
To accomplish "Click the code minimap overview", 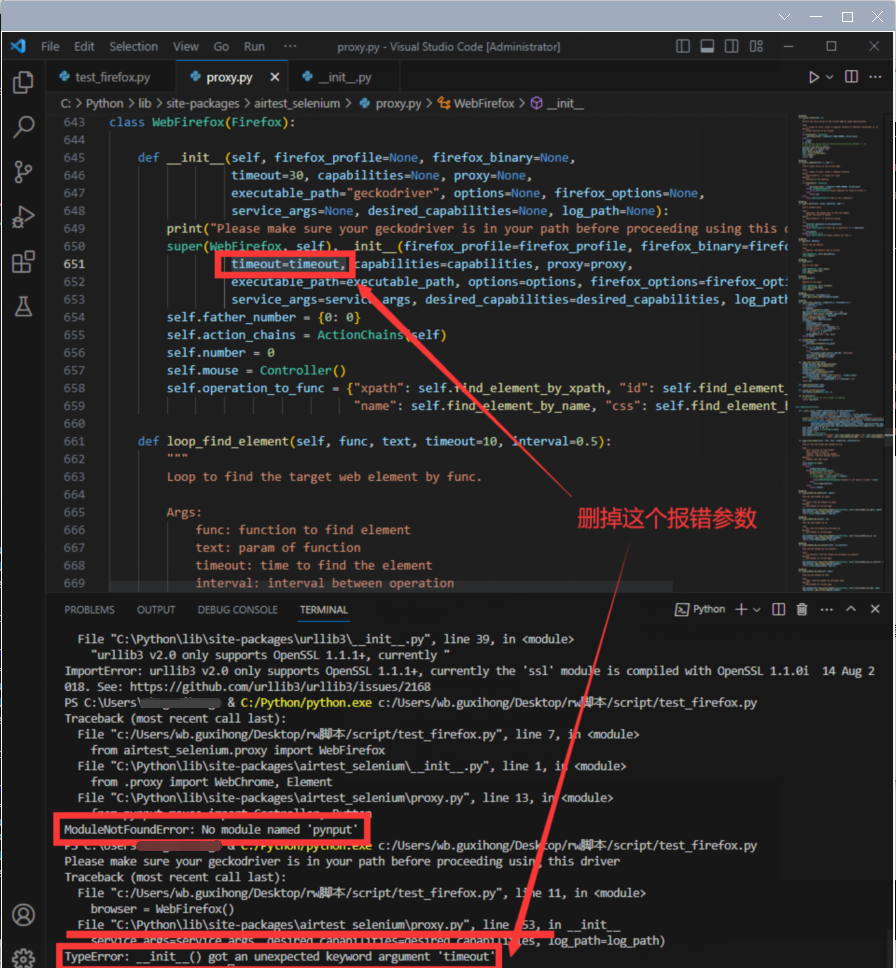I will [x=840, y=352].
